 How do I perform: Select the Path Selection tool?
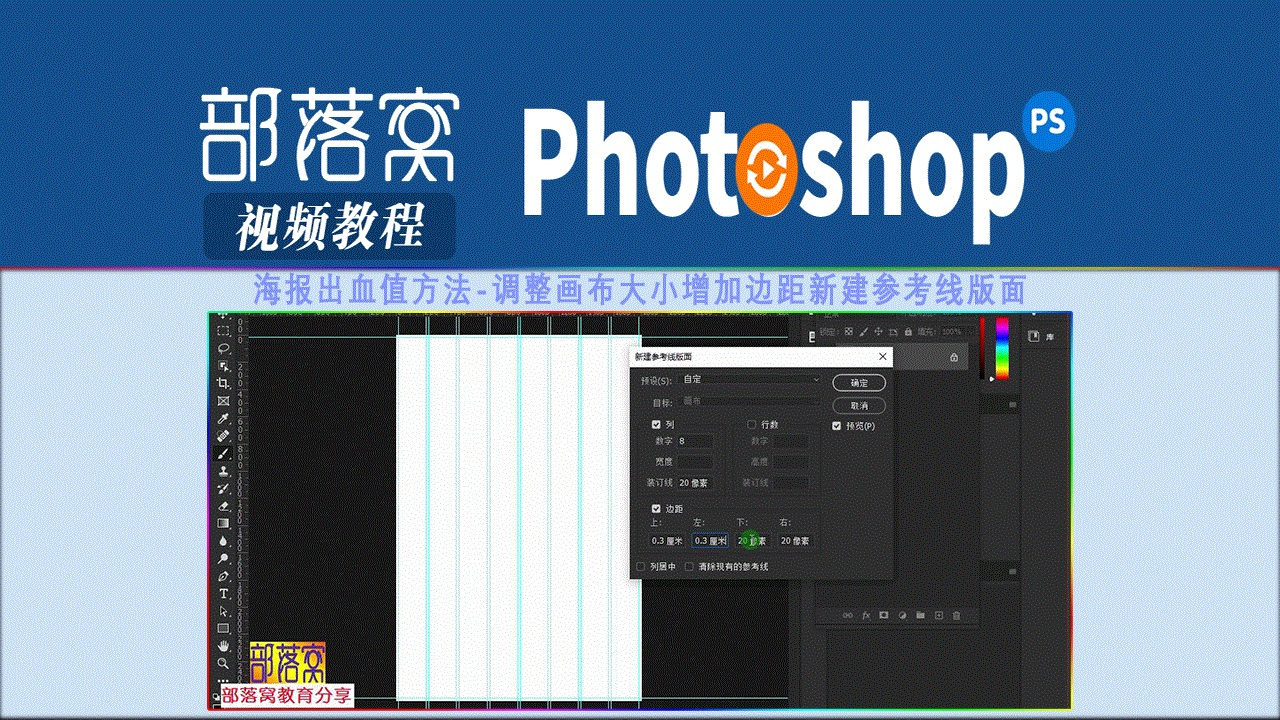coord(223,611)
